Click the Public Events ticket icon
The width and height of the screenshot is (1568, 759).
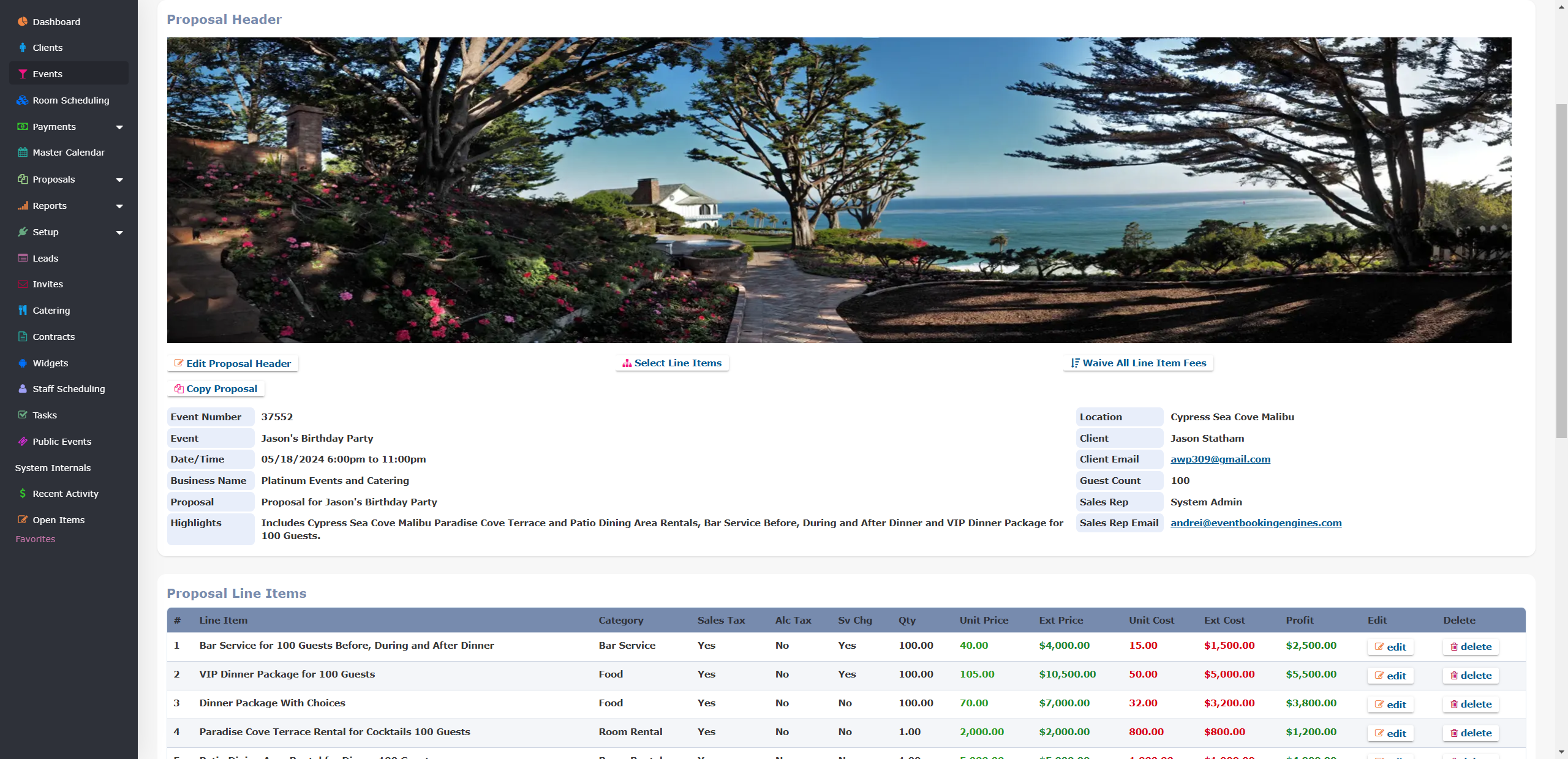point(23,441)
